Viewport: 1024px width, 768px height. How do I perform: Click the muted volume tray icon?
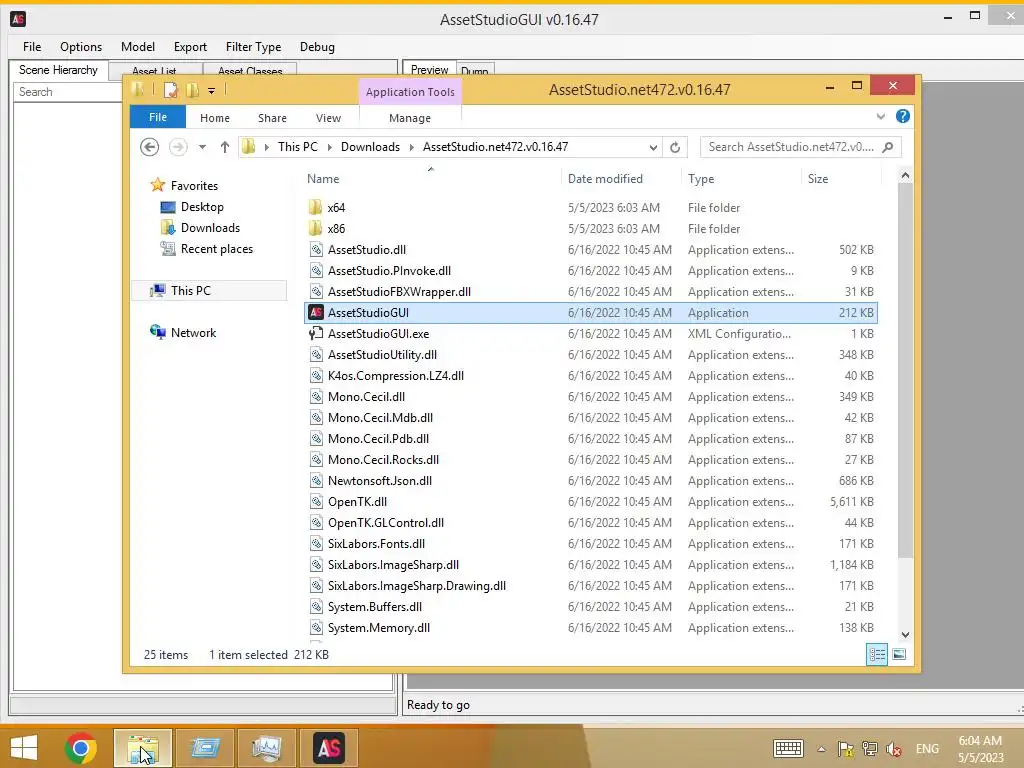(893, 749)
